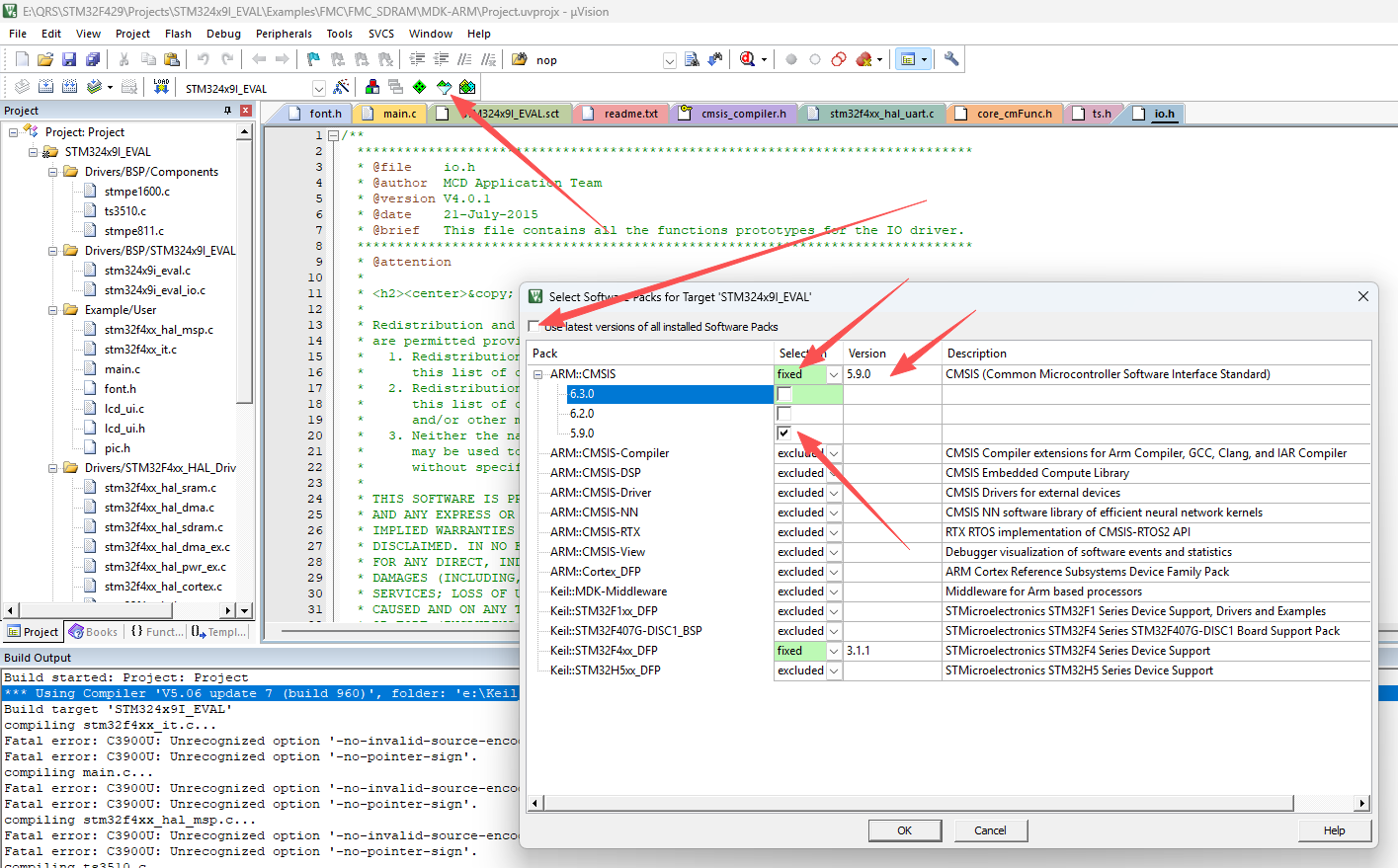This screenshot has width=1398, height=868.
Task: Open selection dropdown for Keil::STM32H5xx_DFP
Action: tap(834, 671)
